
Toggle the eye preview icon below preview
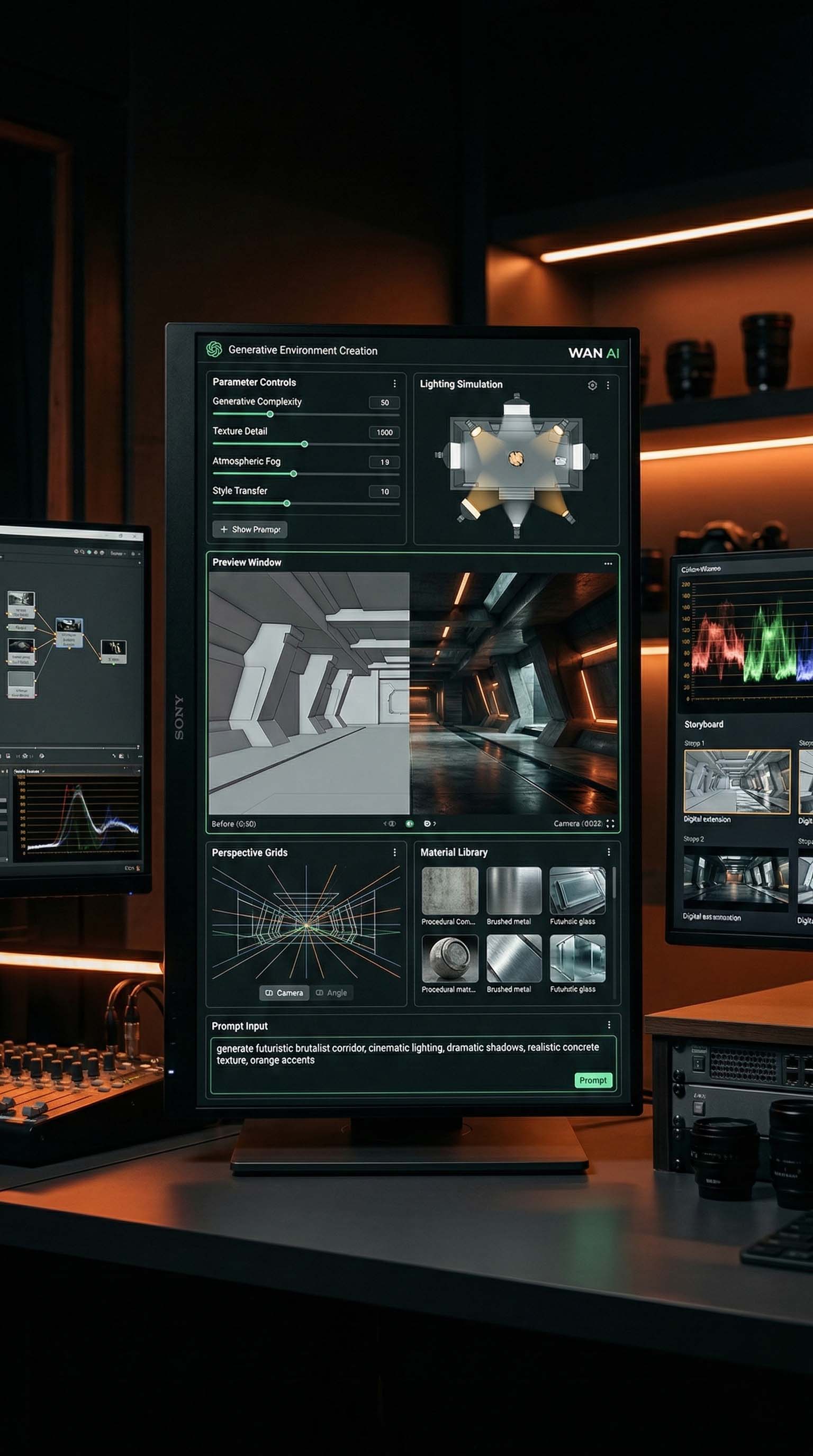point(428,824)
